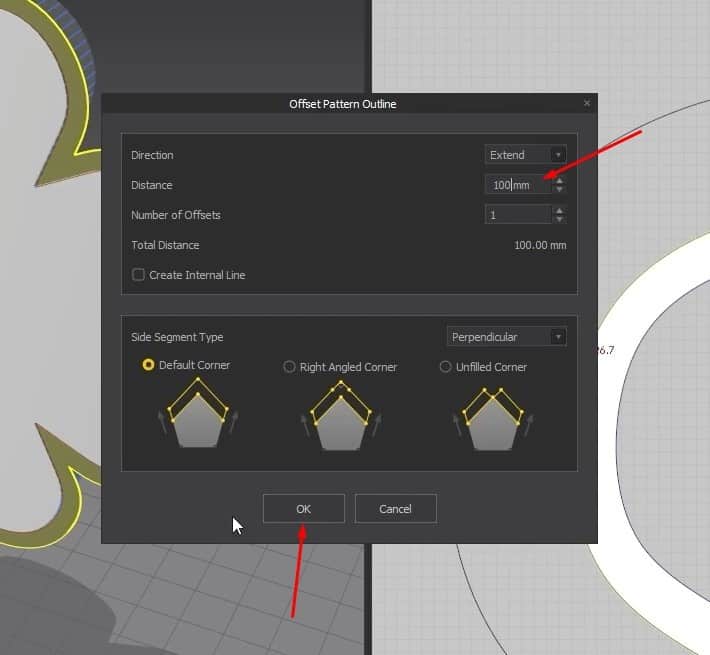710x655 pixels.
Task: Click the Number of Offsets label
Action: pyautogui.click(x=176, y=215)
